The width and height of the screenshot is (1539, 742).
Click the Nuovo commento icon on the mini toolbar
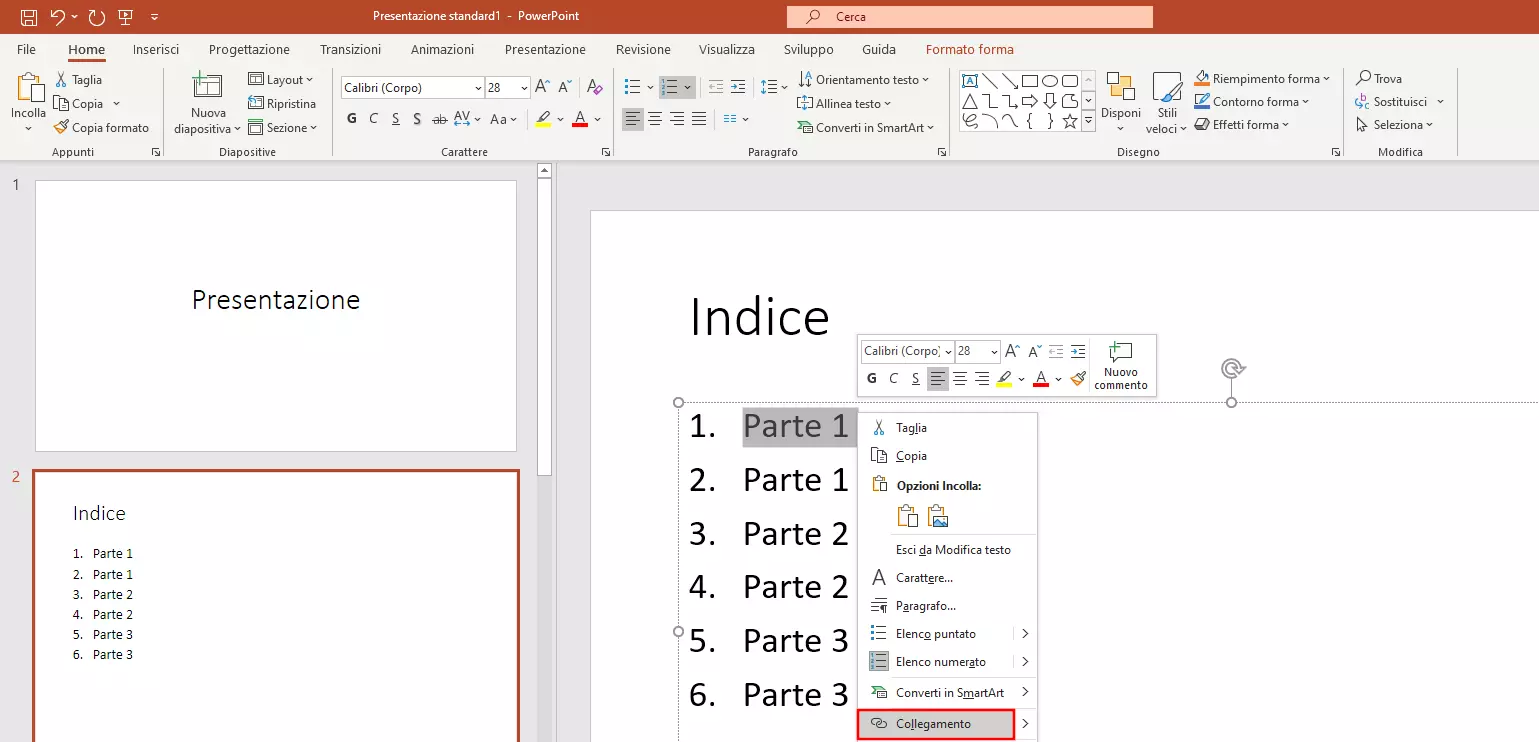click(1121, 353)
